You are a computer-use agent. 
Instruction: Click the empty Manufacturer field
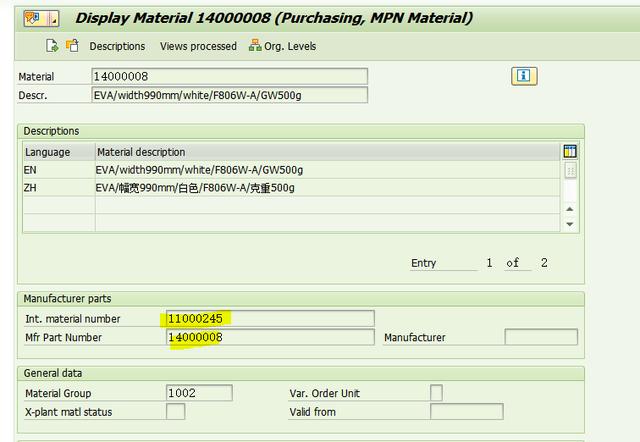point(541,337)
